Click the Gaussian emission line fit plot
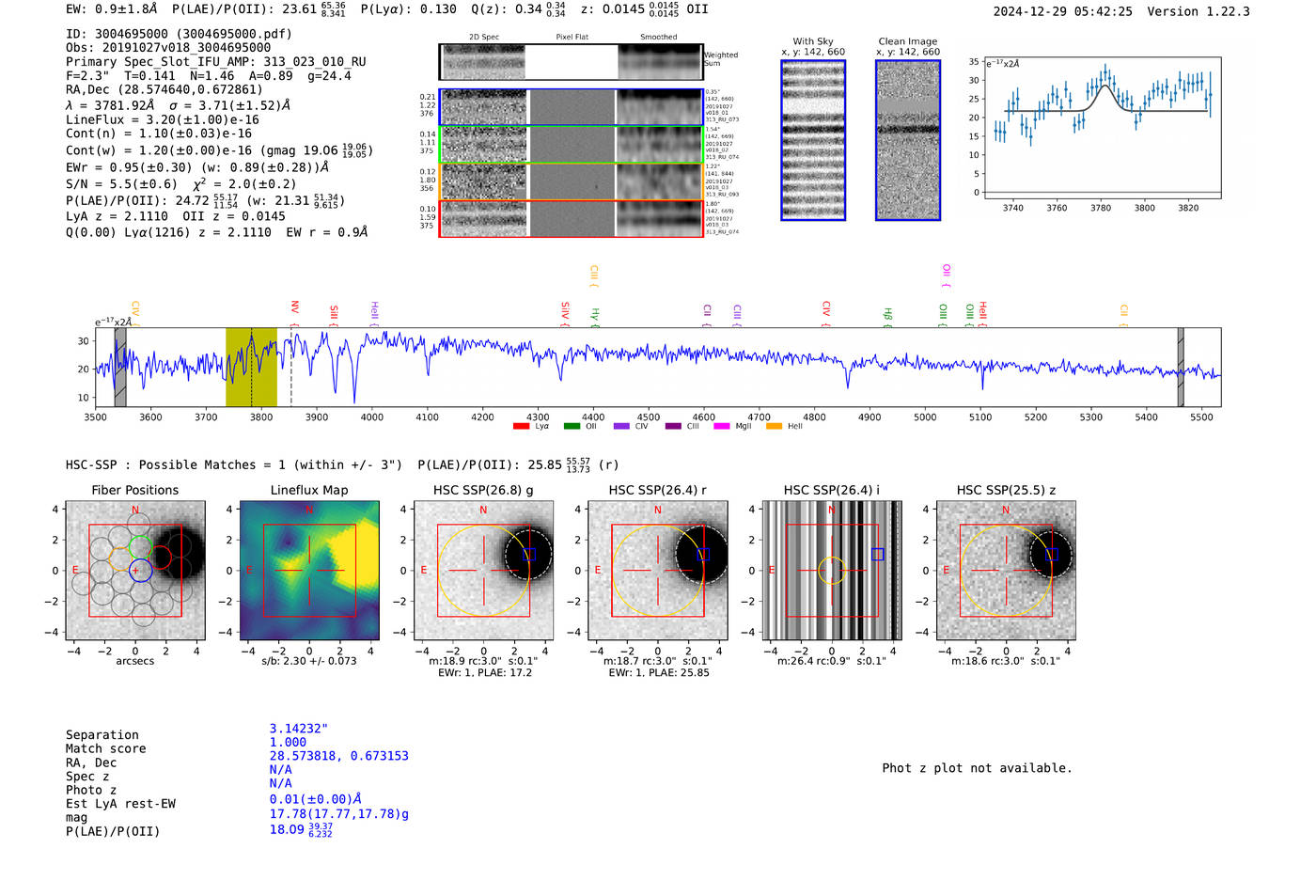This screenshot has height=896, width=1316. [1103, 128]
